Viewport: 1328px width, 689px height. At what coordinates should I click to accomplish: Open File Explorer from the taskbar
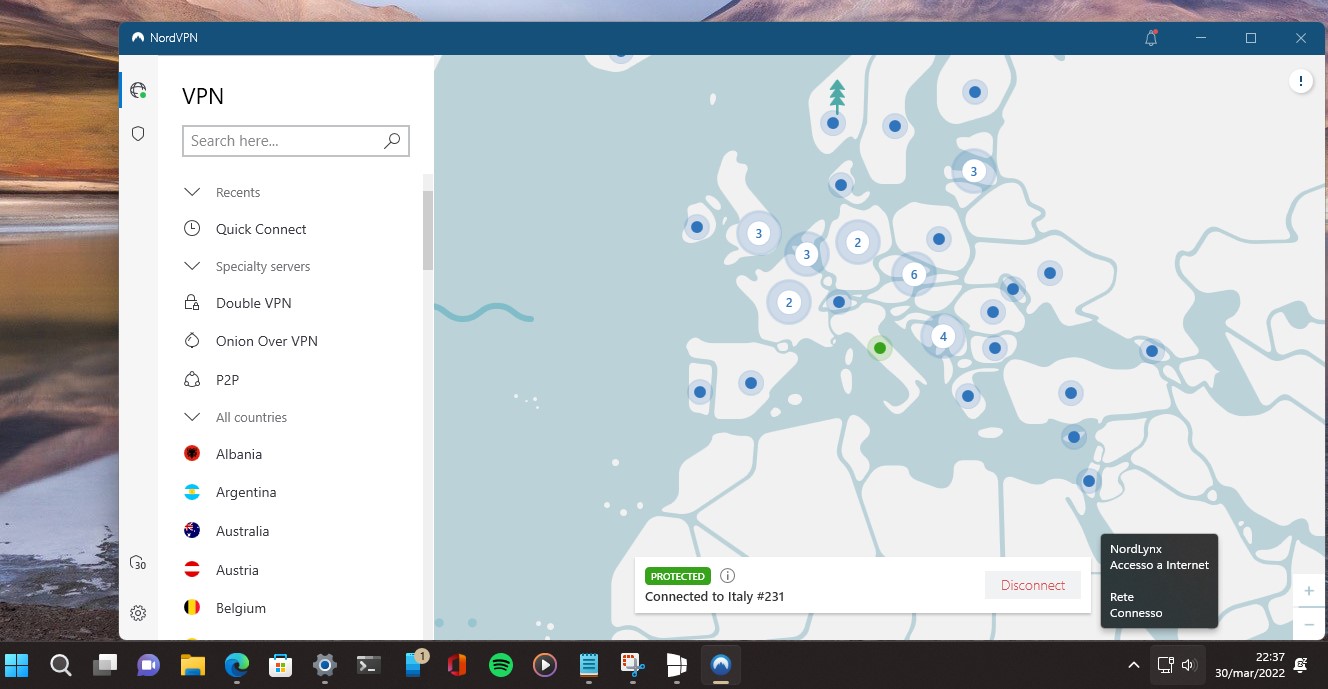click(193, 665)
